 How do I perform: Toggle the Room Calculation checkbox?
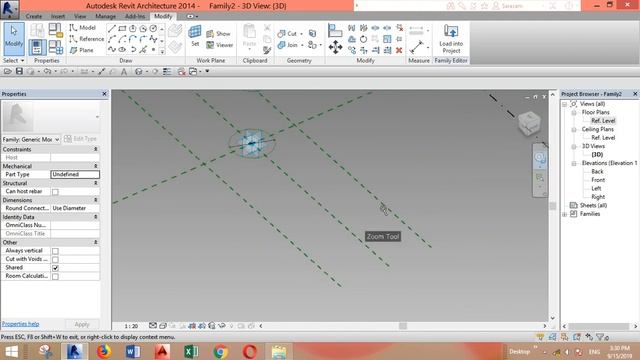pos(55,277)
